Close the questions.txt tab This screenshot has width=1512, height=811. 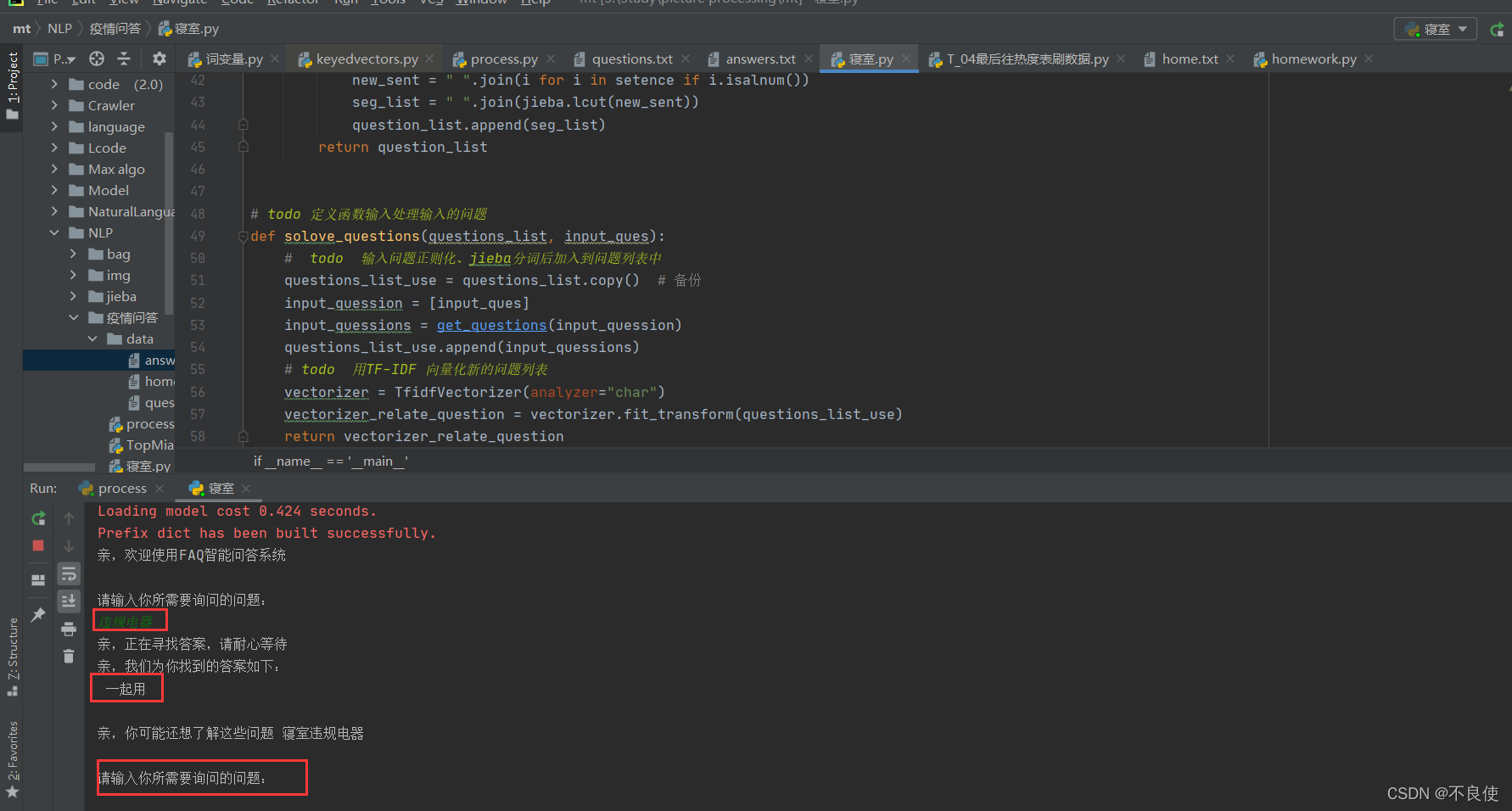(x=686, y=59)
